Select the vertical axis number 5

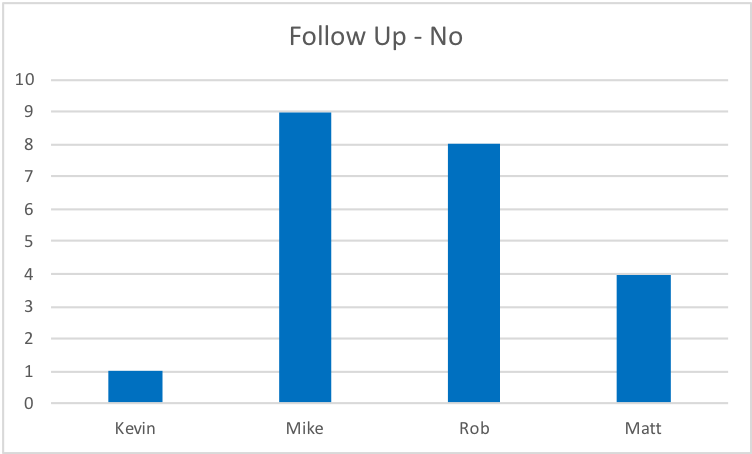coord(31,242)
